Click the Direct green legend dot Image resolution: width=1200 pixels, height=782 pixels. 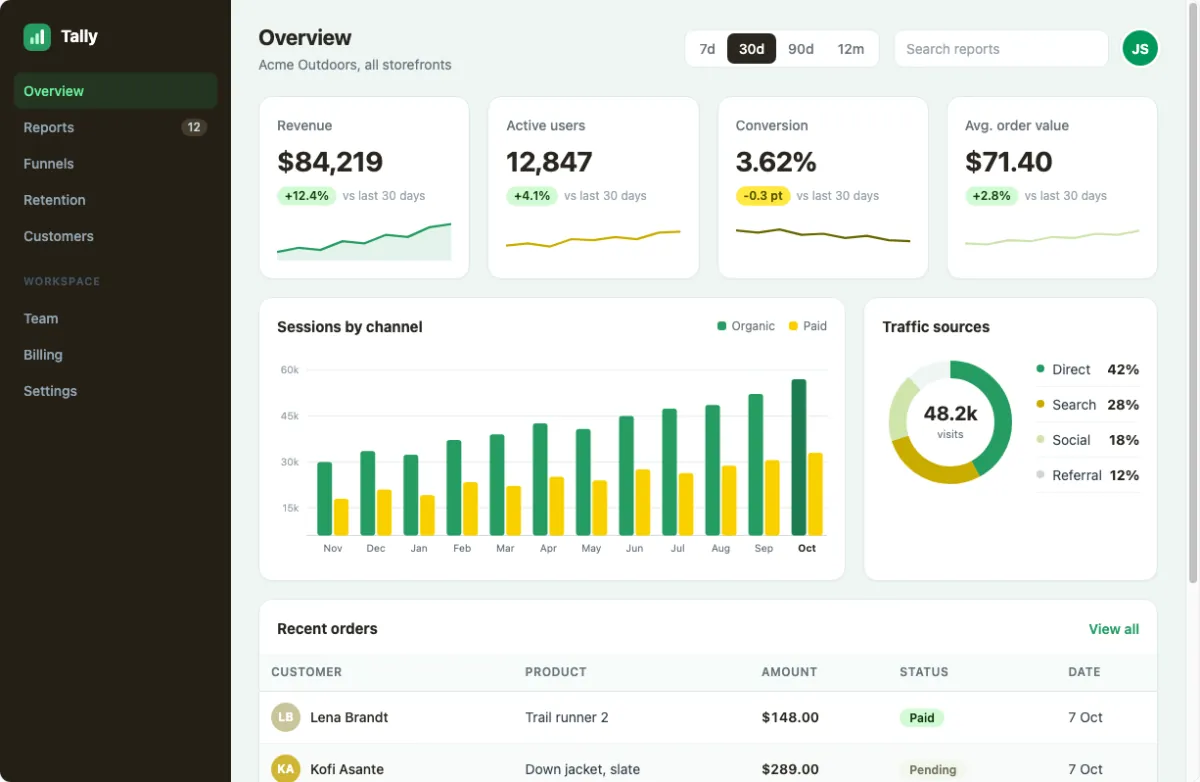tap(1040, 369)
